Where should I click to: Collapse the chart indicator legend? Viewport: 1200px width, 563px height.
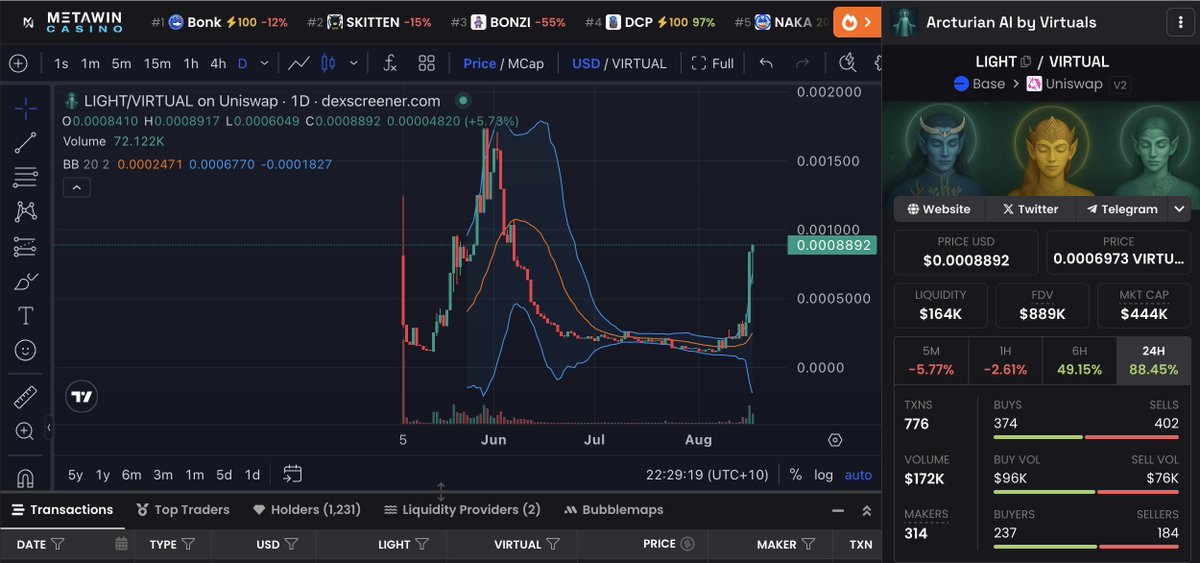pos(76,187)
